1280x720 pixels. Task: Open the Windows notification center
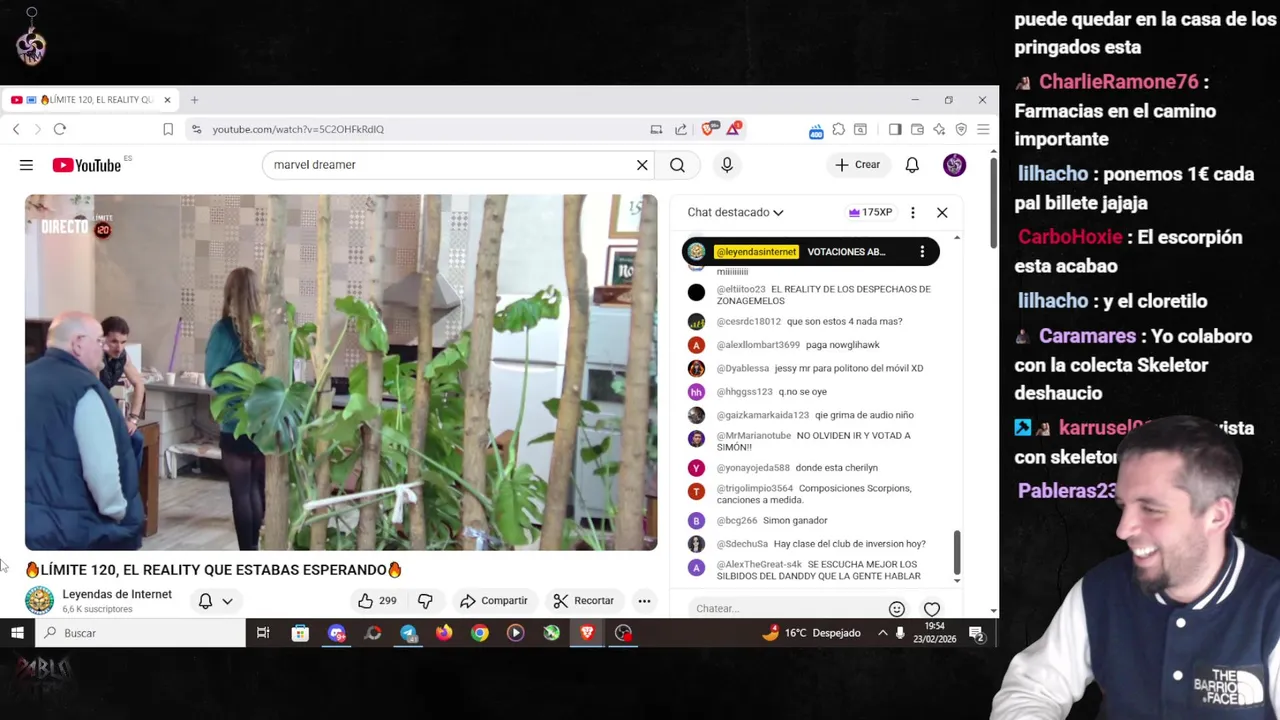coord(976,633)
